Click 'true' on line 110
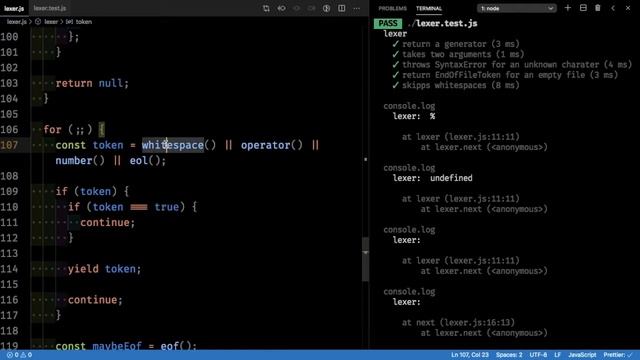Viewport: 640px width, 360px height. pos(167,207)
